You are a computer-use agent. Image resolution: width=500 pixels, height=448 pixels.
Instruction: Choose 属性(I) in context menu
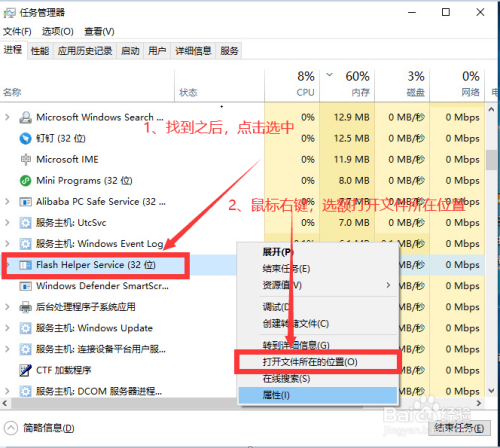tap(318, 395)
